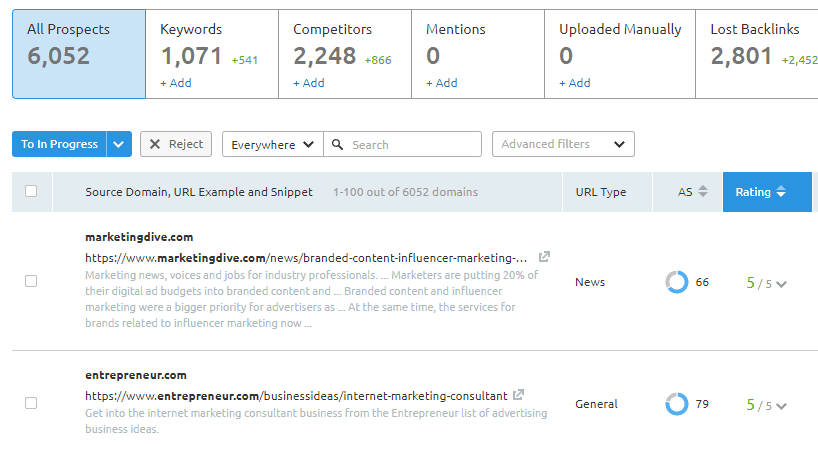
Task: Select the All Prospects tab
Action: [79, 54]
